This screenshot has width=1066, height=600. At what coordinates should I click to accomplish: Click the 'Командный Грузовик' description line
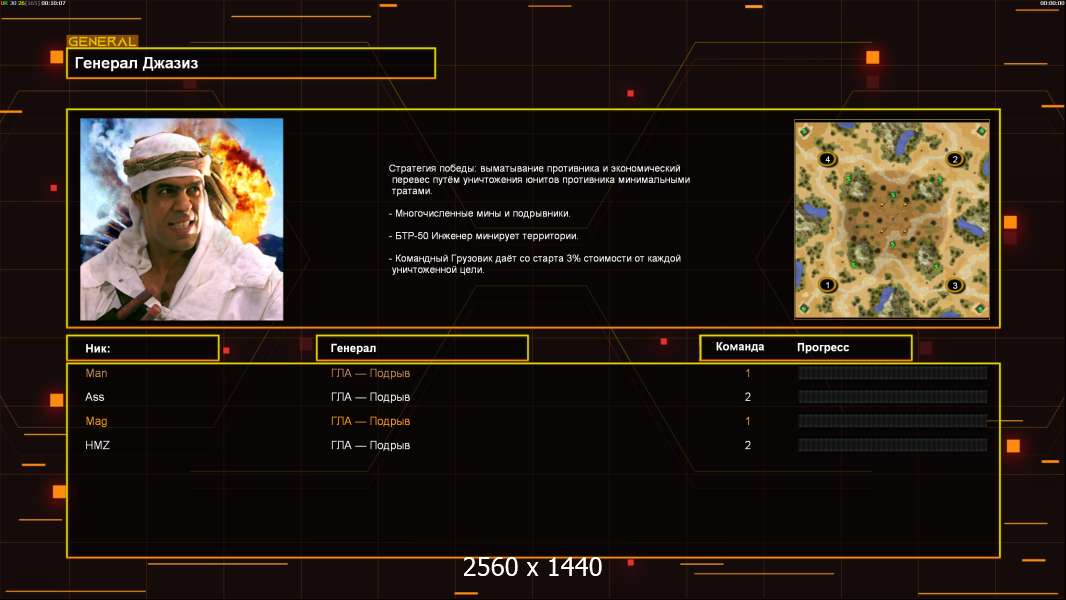coord(535,264)
